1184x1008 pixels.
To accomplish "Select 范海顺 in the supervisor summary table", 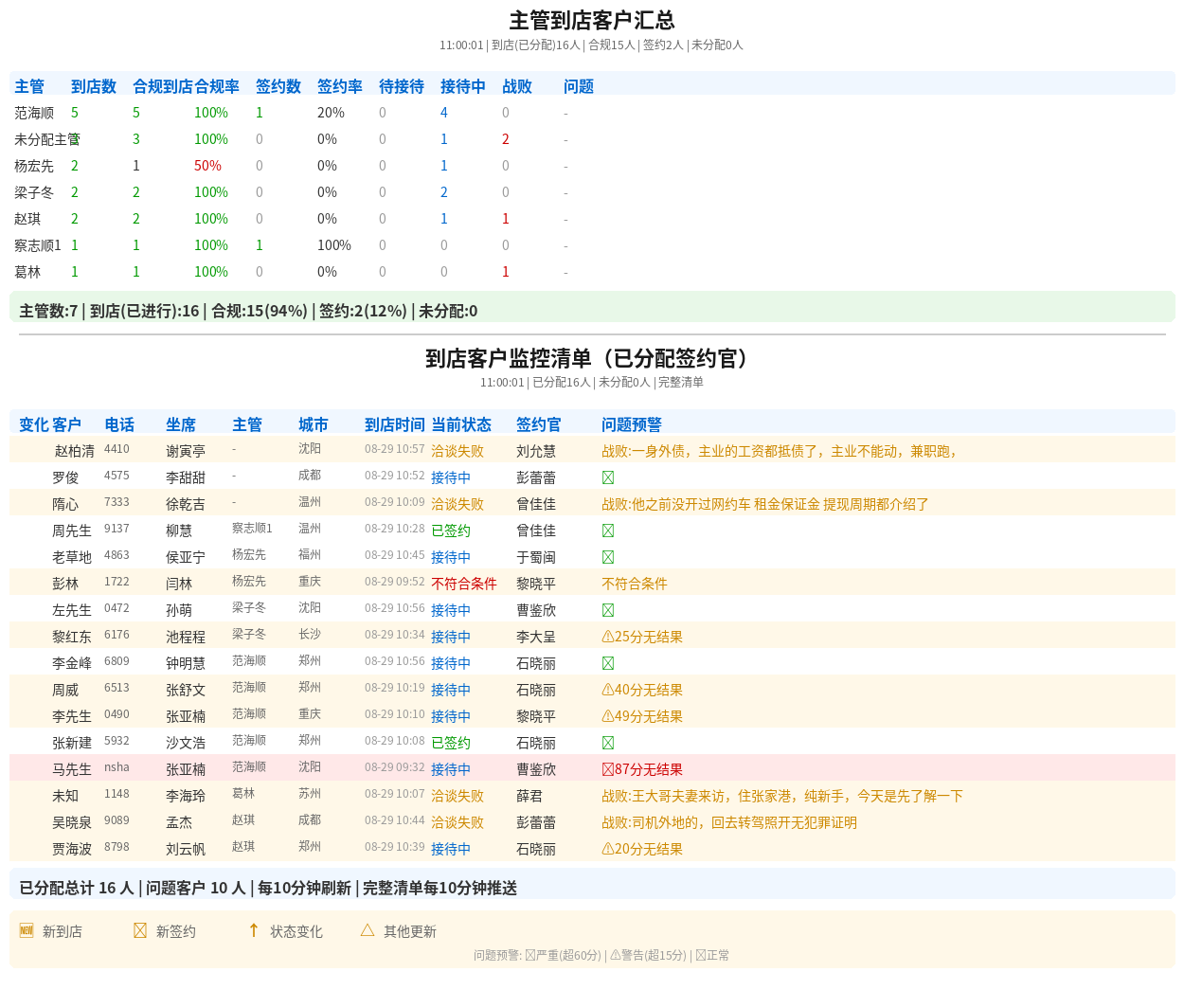I will pyautogui.click(x=34, y=113).
